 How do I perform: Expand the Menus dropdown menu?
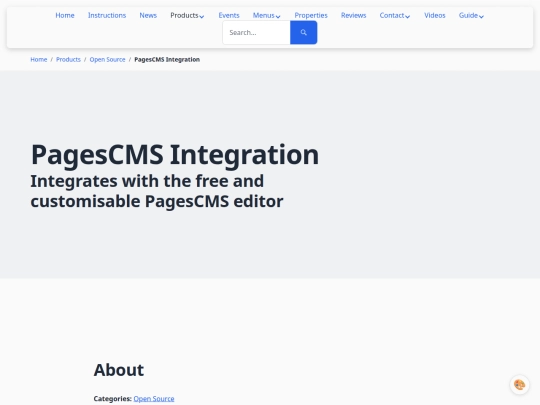point(266,15)
